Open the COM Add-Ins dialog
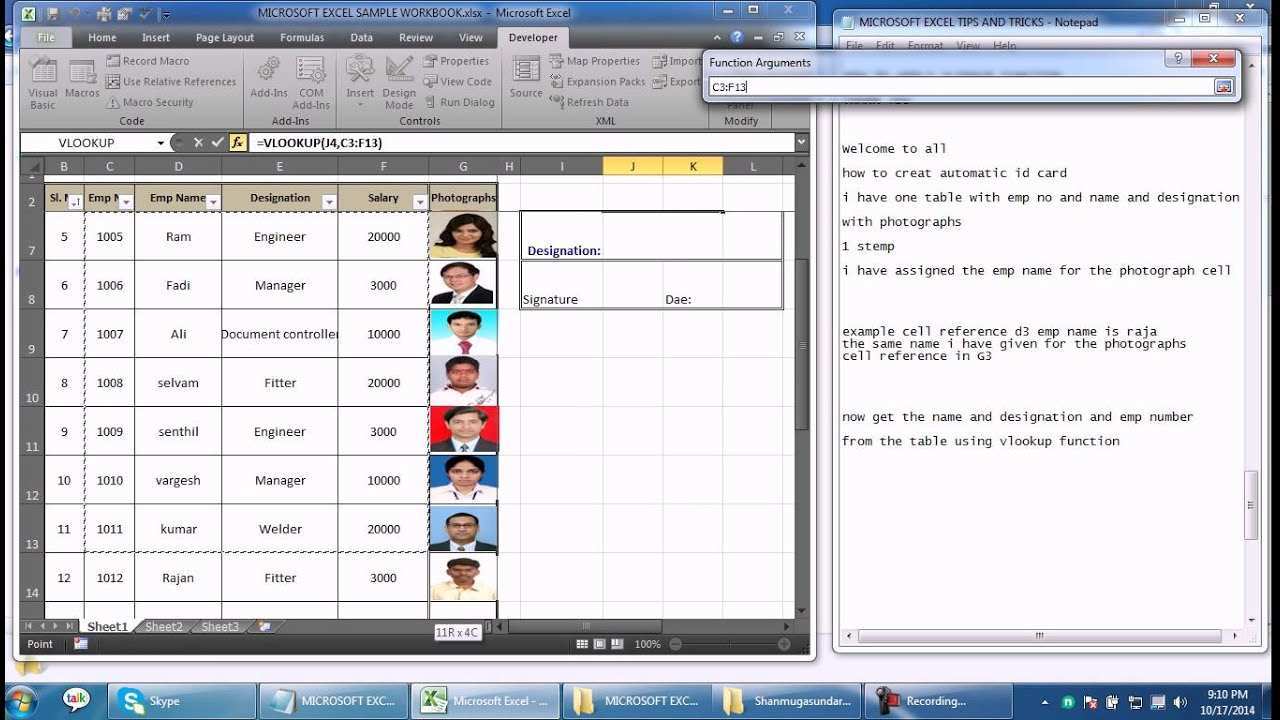 311,82
